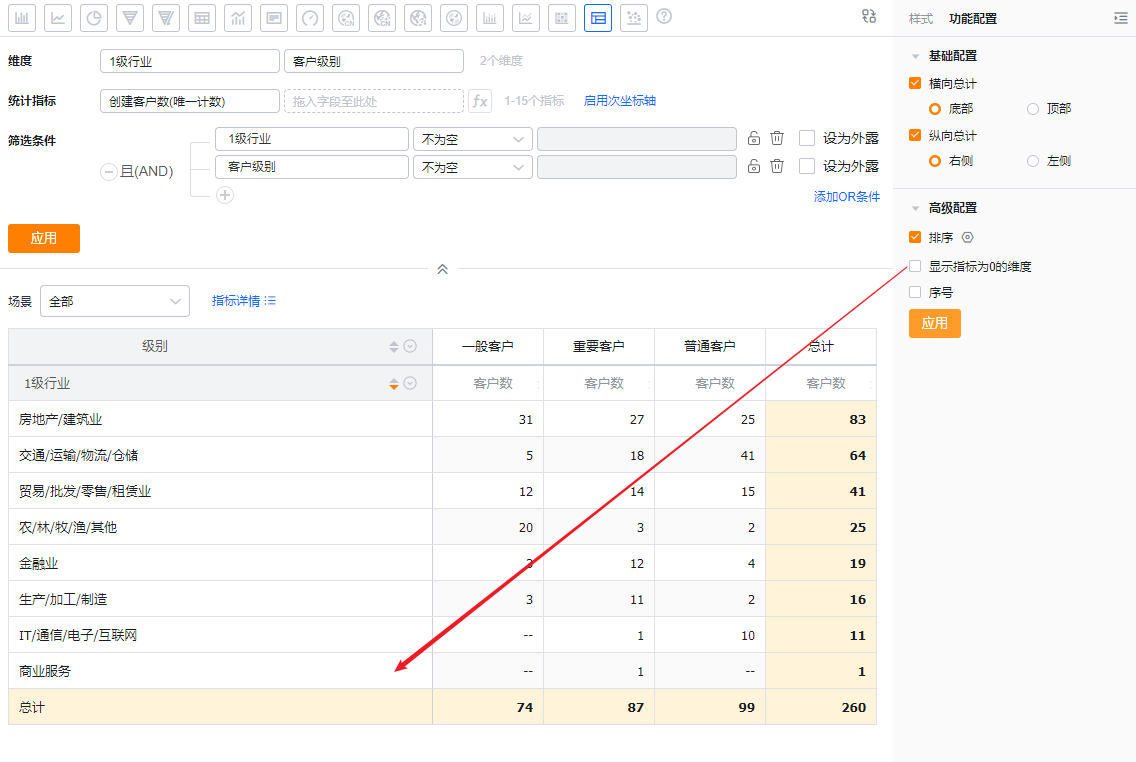This screenshot has width=1136, height=762.
Task: Select the pie chart type icon
Action: tap(94, 18)
